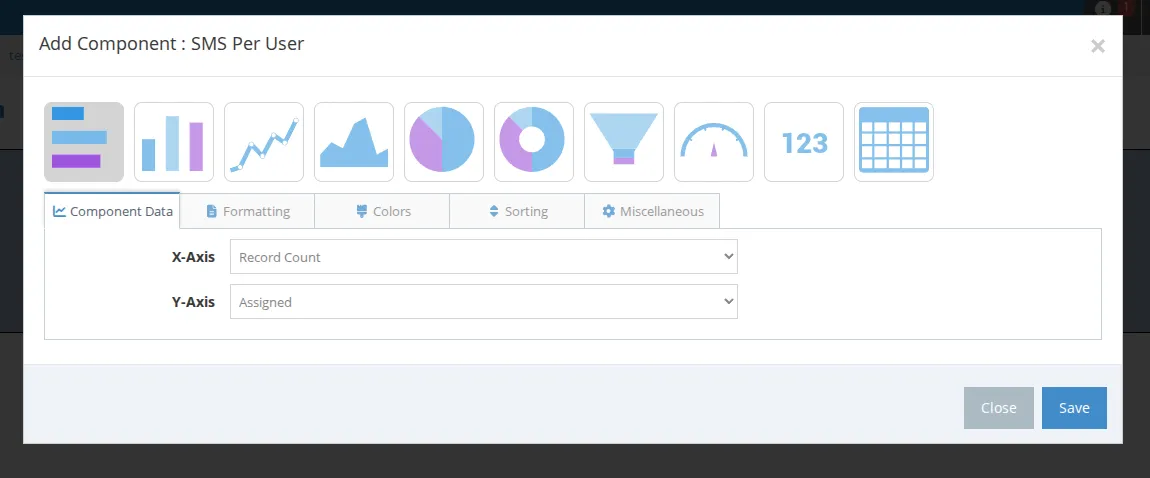
Task: Choose the table grid component type
Action: coord(894,141)
